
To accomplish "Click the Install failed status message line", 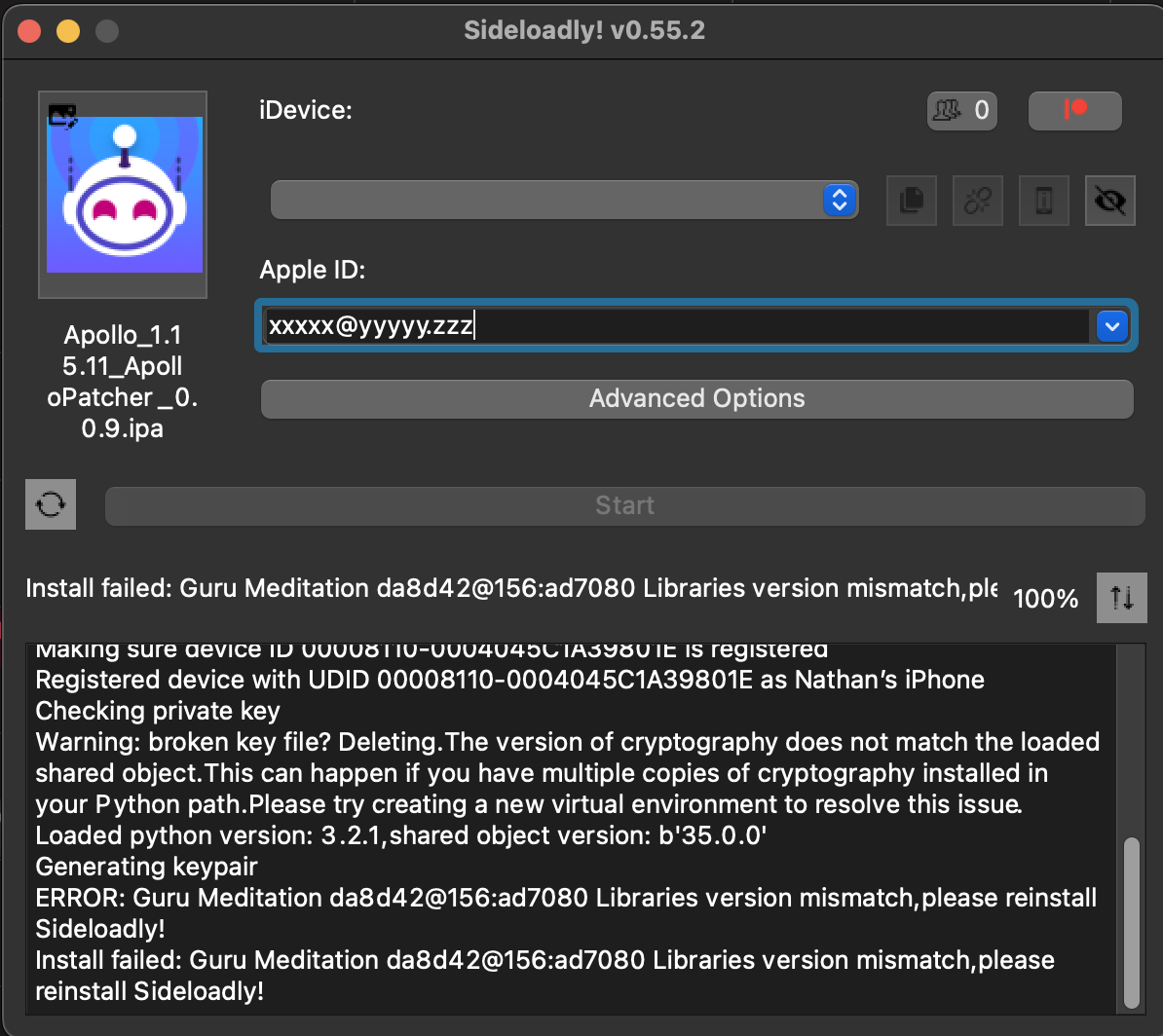I will click(x=511, y=588).
